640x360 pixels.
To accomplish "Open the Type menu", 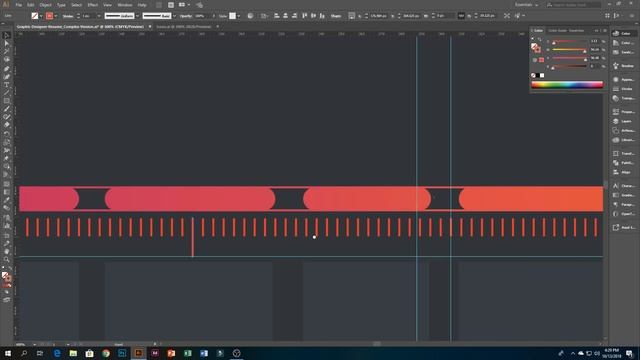I will (x=61, y=5).
